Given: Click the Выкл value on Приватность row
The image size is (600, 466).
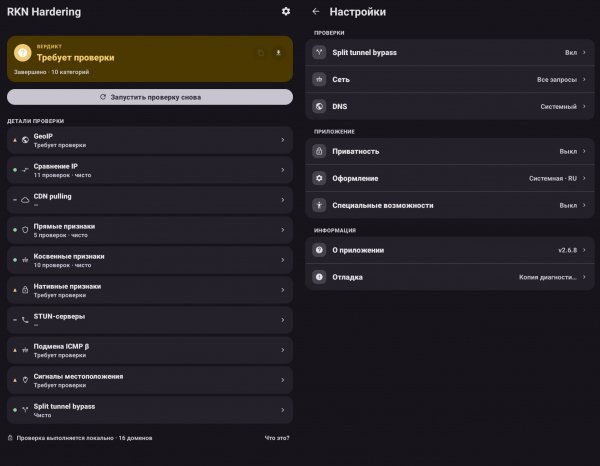Looking at the screenshot, I should coord(568,152).
